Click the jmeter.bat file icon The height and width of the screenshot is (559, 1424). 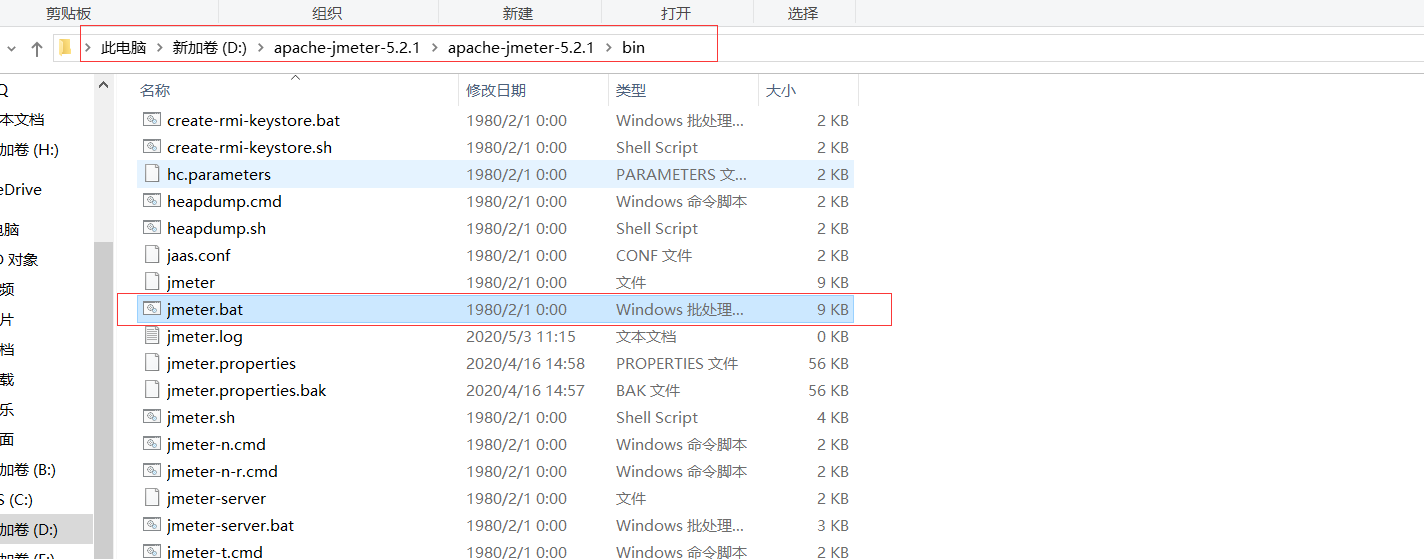152,309
